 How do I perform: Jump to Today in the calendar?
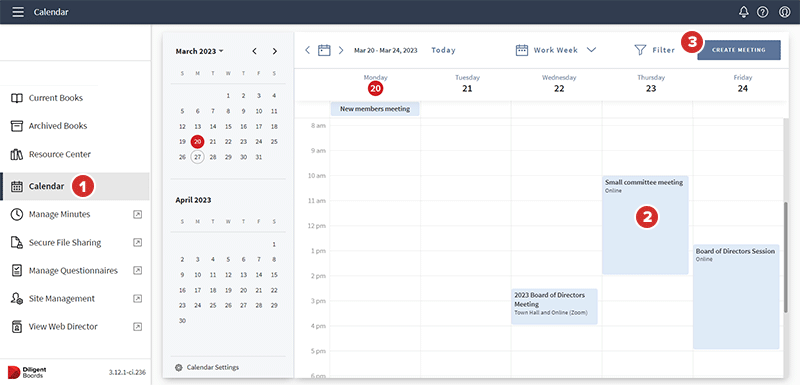click(443, 50)
